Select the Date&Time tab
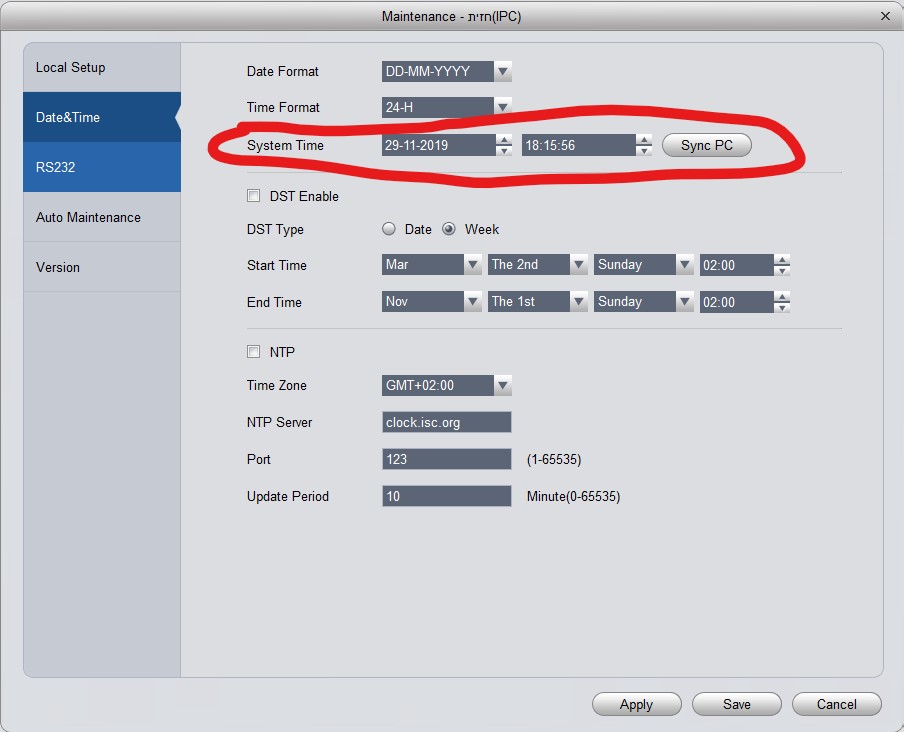The image size is (904, 732). [102, 117]
